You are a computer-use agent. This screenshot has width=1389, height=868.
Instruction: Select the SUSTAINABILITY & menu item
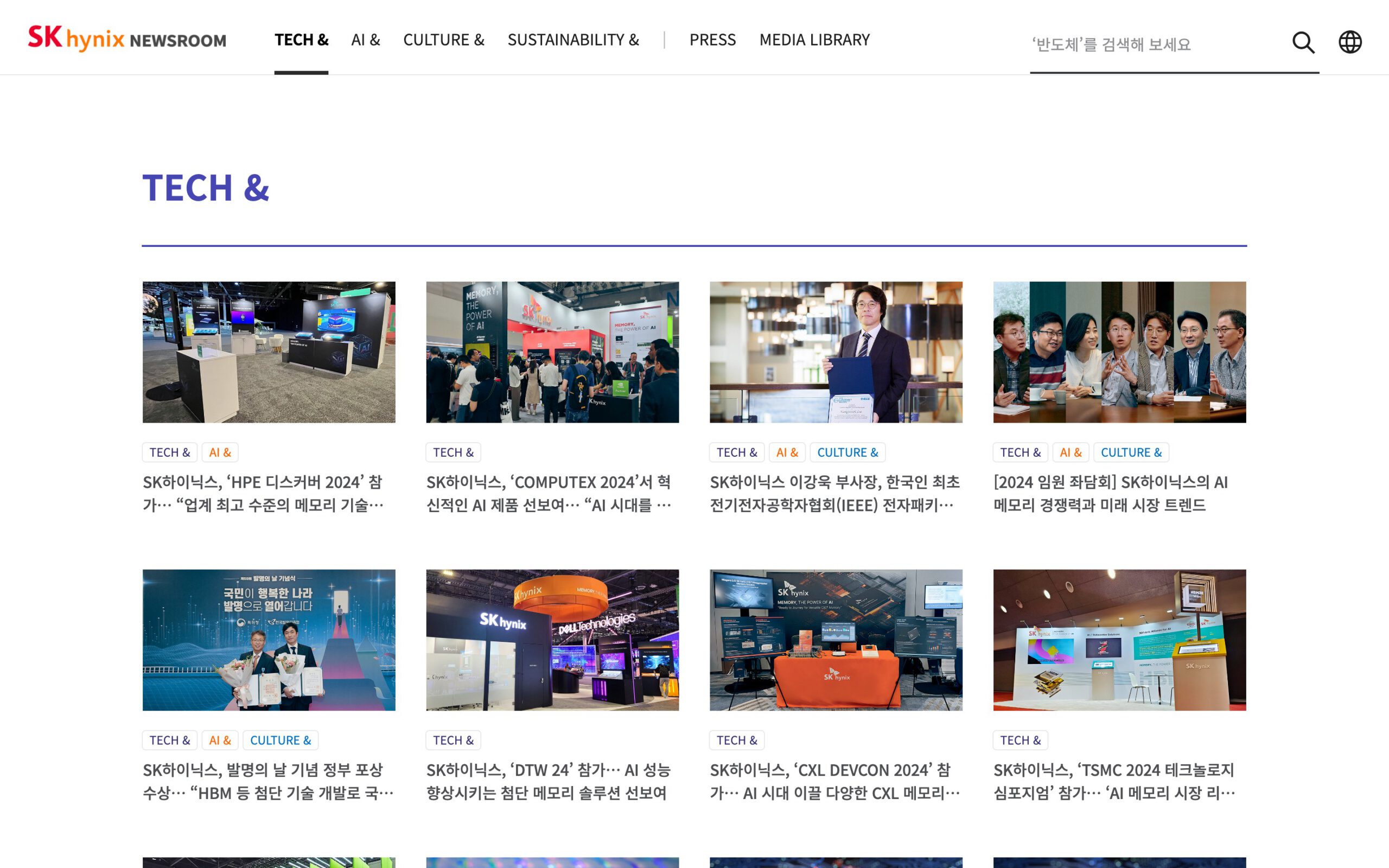[573, 40]
